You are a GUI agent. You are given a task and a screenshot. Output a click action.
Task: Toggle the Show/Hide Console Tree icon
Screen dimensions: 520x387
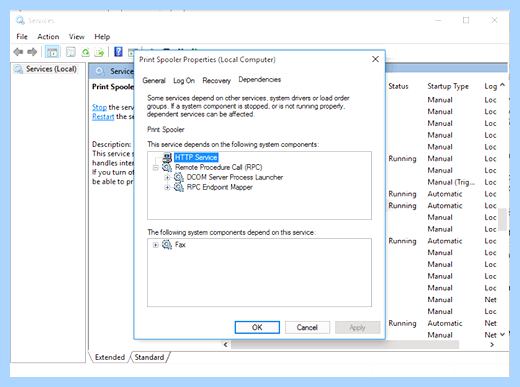[52, 52]
